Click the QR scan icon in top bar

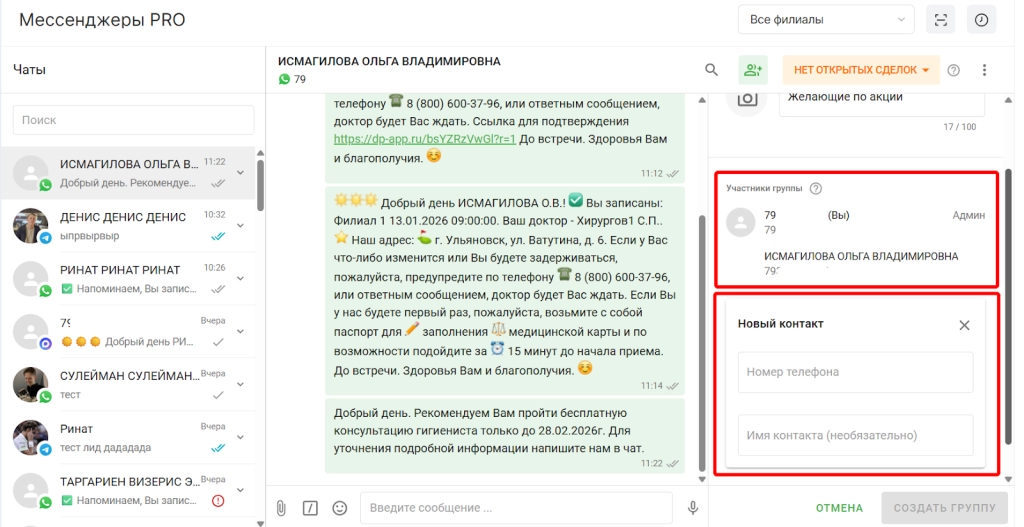(939, 20)
